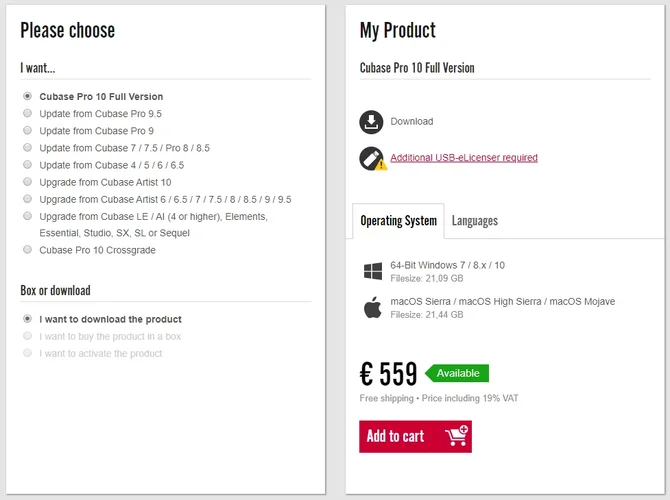The width and height of the screenshot is (670, 500).
Task: Select Cubase Pro 10 Full Version option
Action: click(27, 97)
